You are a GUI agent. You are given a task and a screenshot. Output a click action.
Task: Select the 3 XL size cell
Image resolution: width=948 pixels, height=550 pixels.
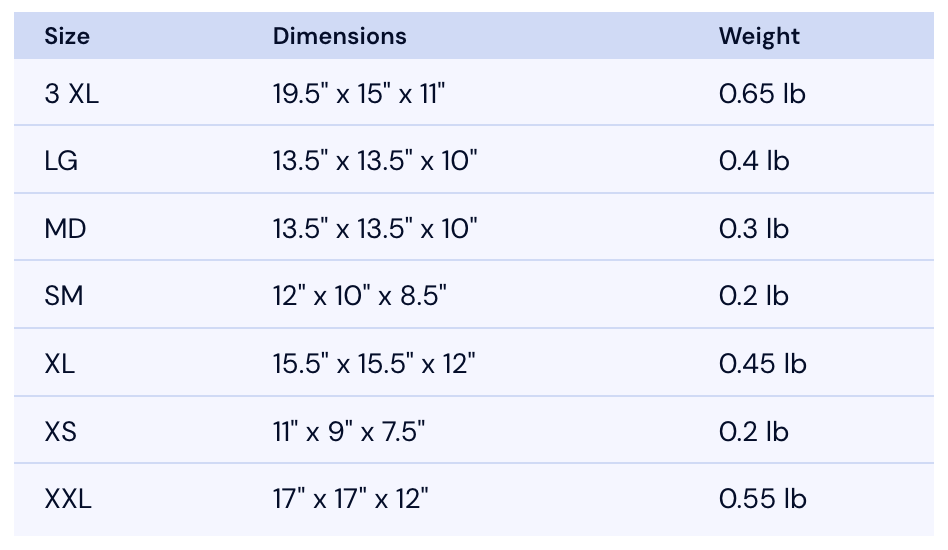point(71,94)
